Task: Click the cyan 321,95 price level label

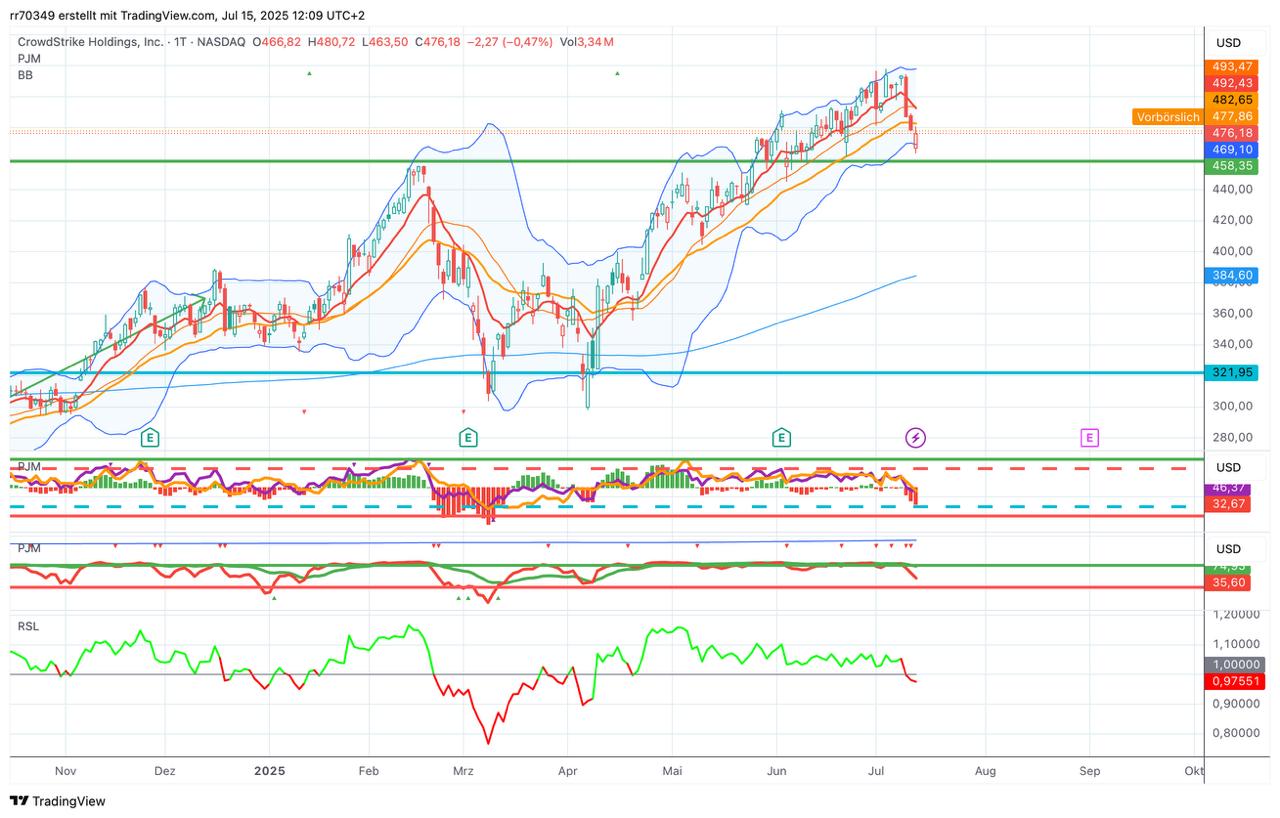Action: click(1233, 372)
